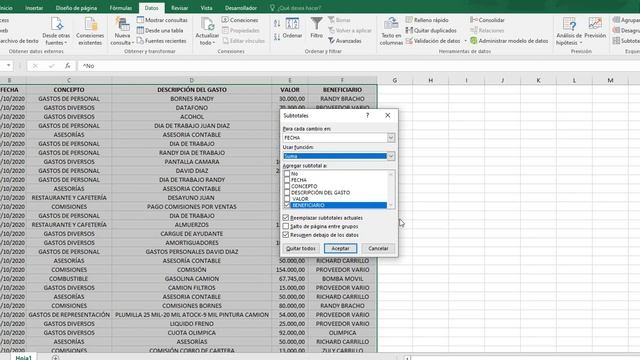Click Validación de datos icon
The width and height of the screenshot is (640, 360).
click(x=409, y=41)
